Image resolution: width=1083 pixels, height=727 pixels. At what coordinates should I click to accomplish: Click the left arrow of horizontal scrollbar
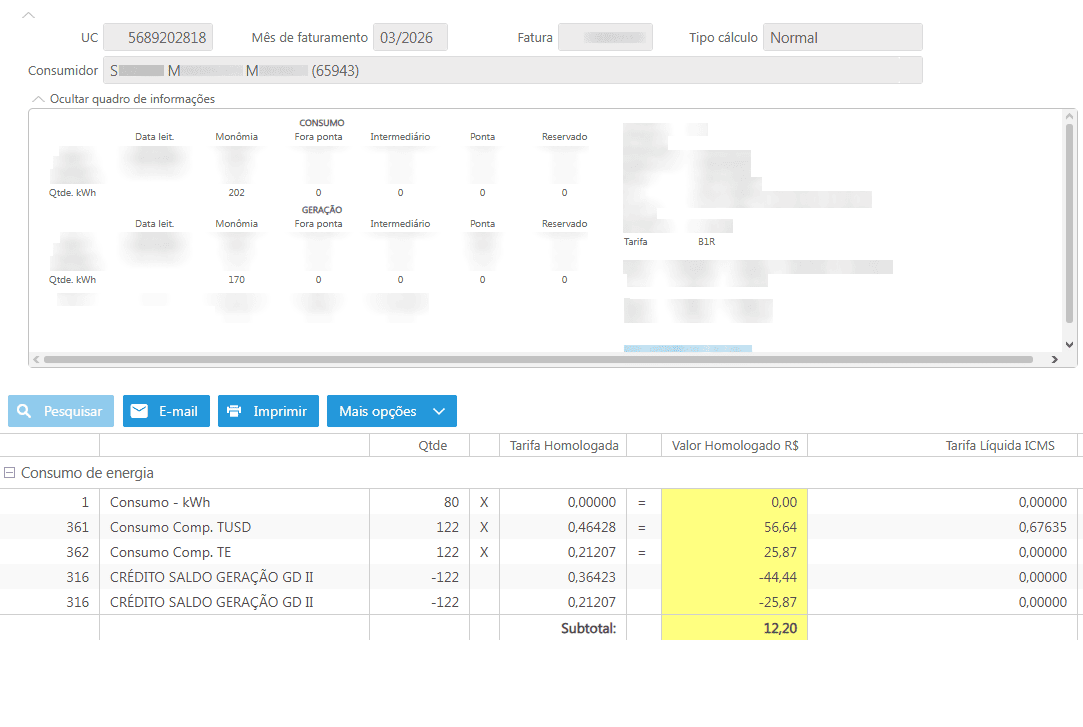(x=36, y=359)
